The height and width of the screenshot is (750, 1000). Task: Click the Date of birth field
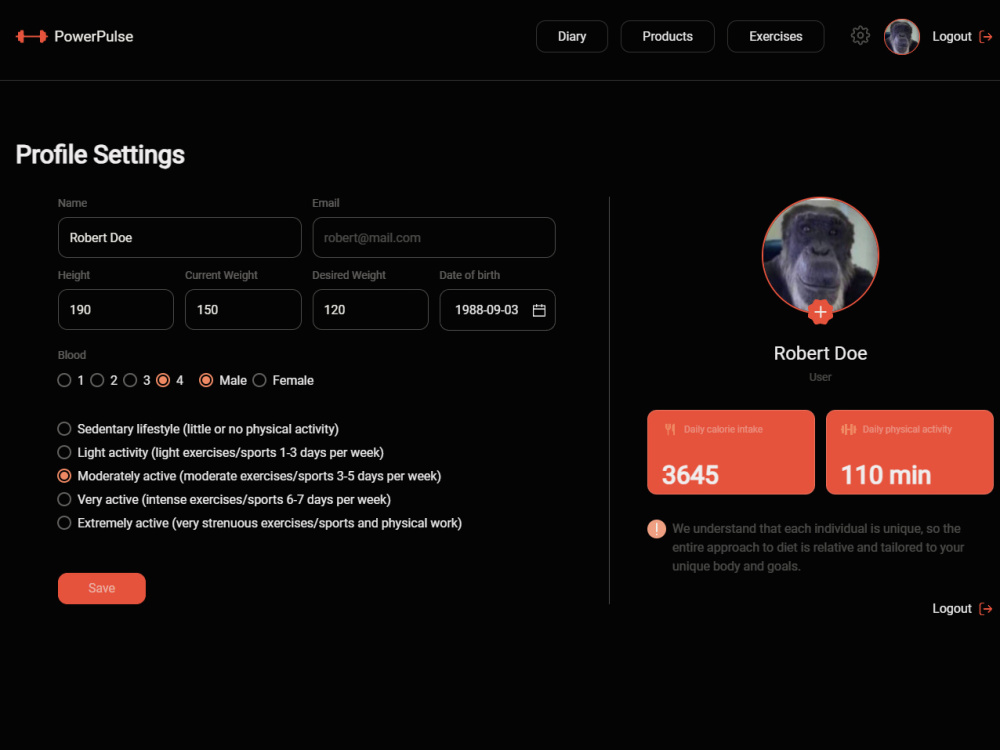(x=497, y=310)
